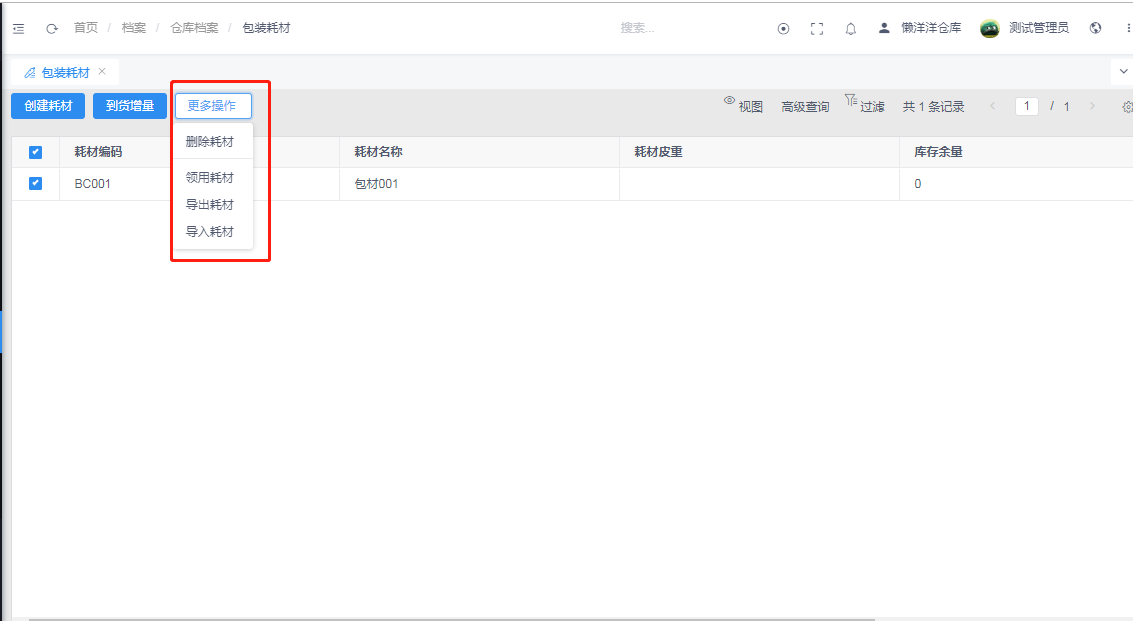Click the 包装耗材 tab icon

pos(30,72)
